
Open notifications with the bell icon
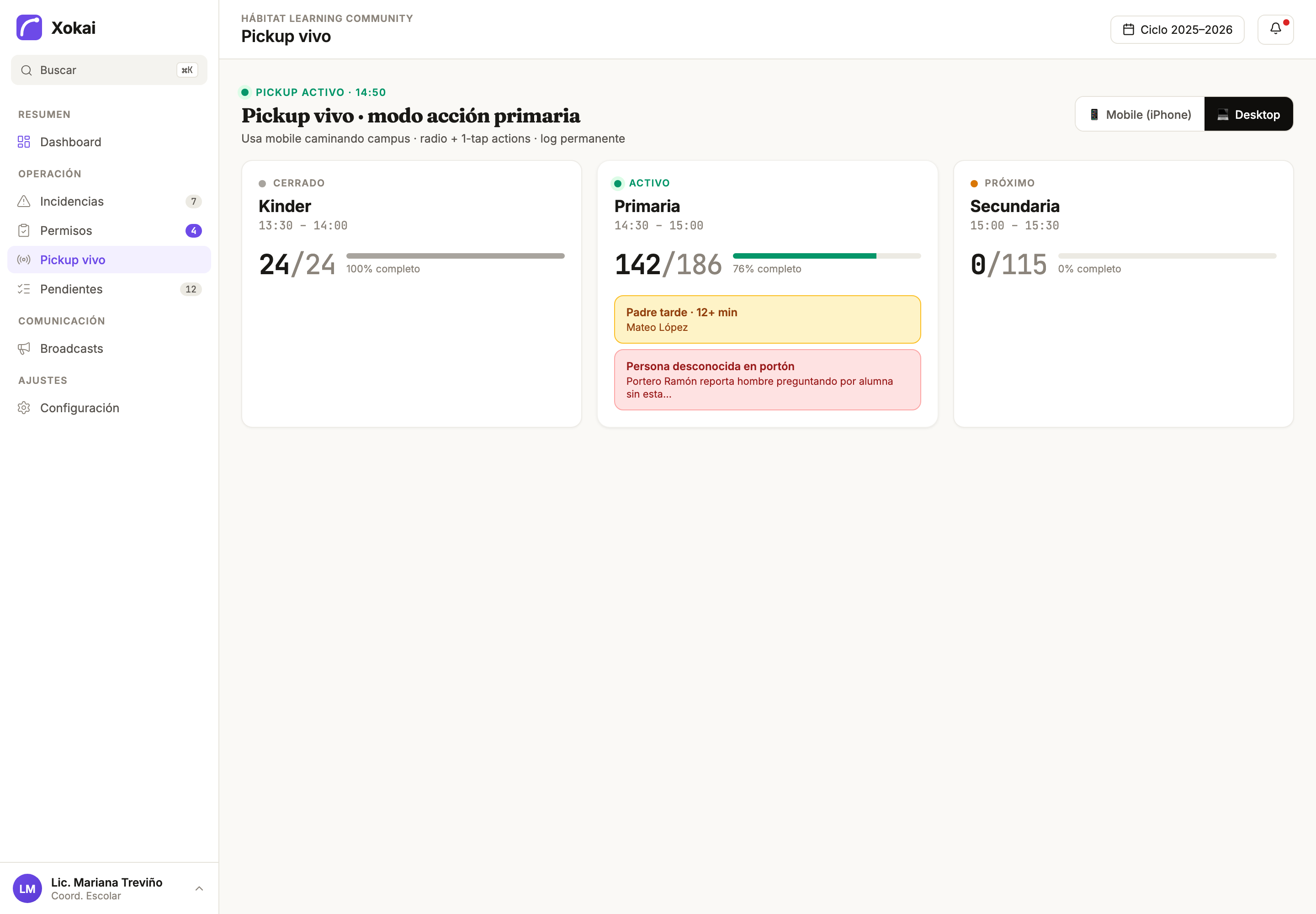click(1275, 29)
